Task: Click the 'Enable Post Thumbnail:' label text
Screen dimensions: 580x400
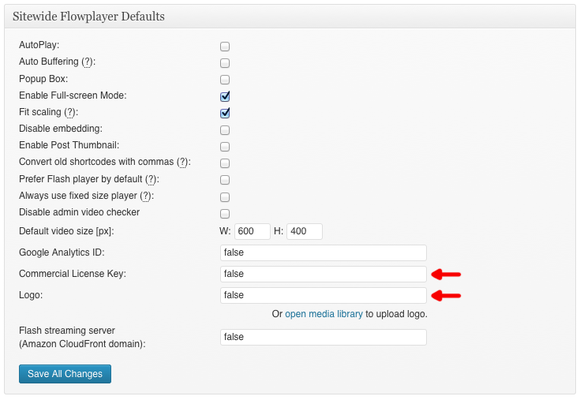Action: coord(69,145)
